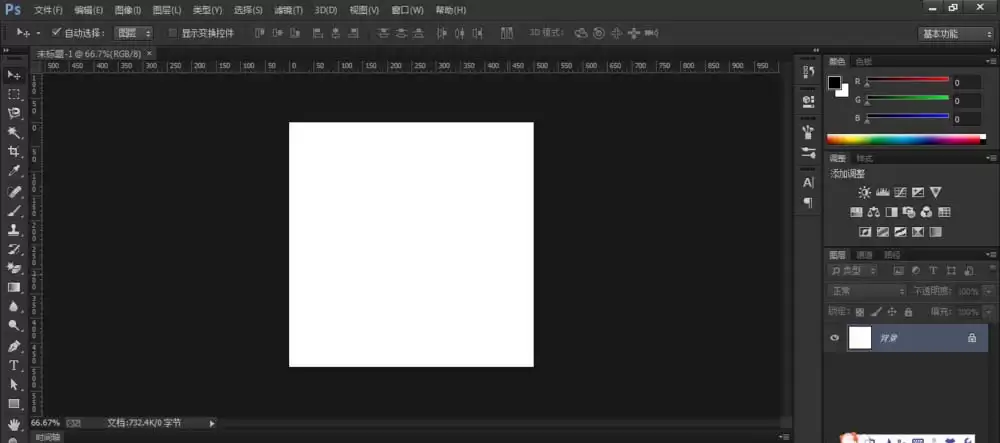Viewport: 1000px width, 443px height.
Task: Toggle lock all padlock in Layers panel
Action: tap(908, 312)
